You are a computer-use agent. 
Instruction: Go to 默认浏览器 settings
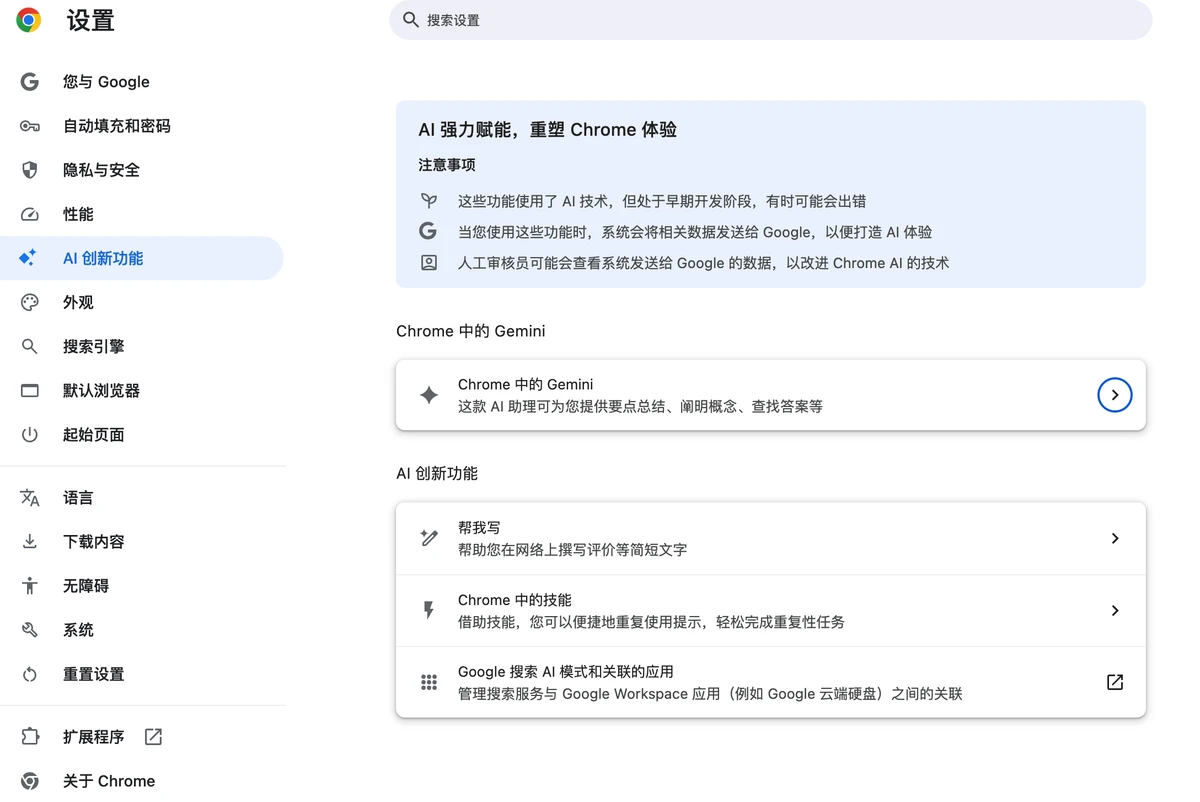click(142, 390)
